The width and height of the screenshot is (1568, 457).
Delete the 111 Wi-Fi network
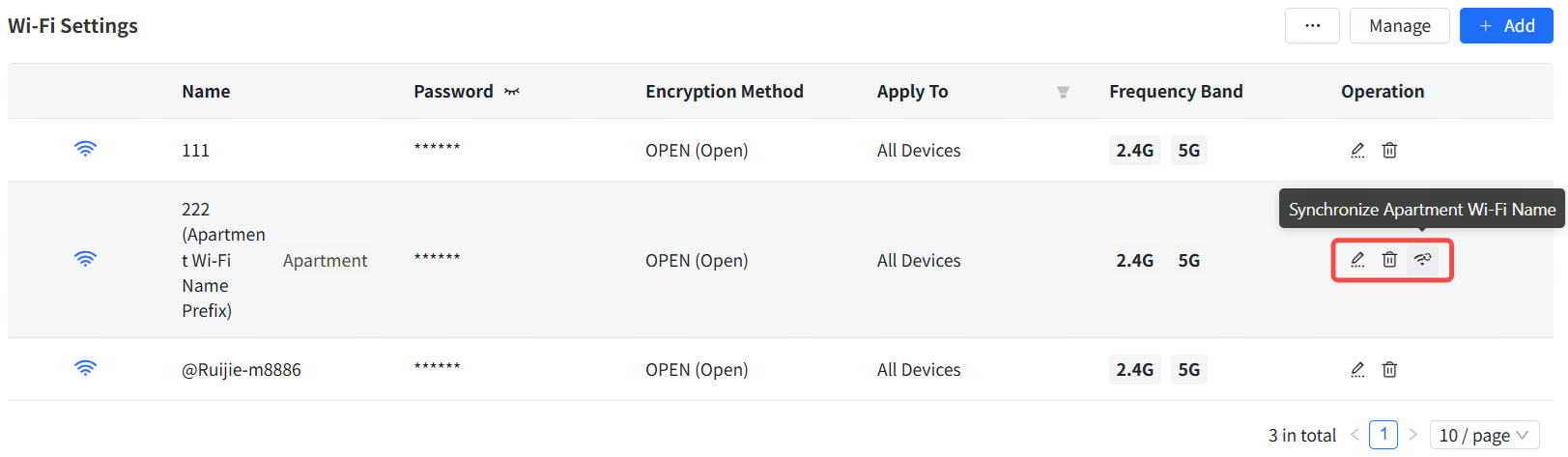point(1389,150)
